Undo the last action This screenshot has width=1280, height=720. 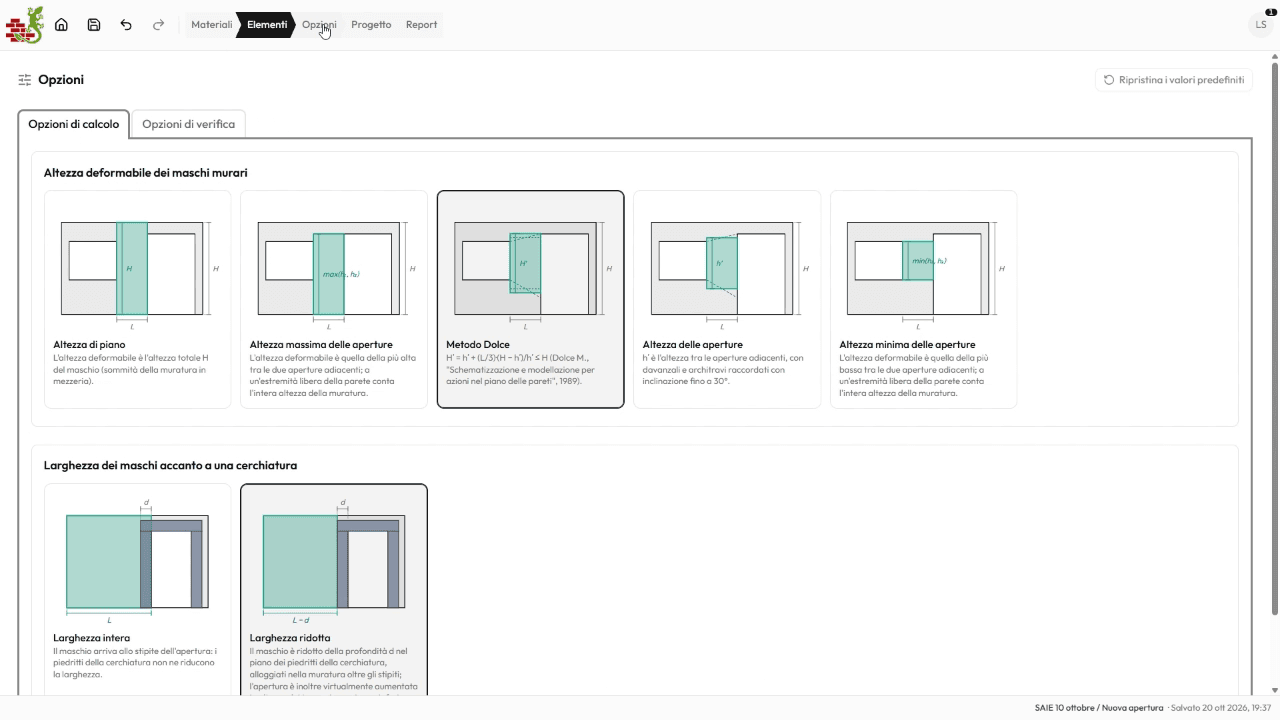click(x=126, y=25)
